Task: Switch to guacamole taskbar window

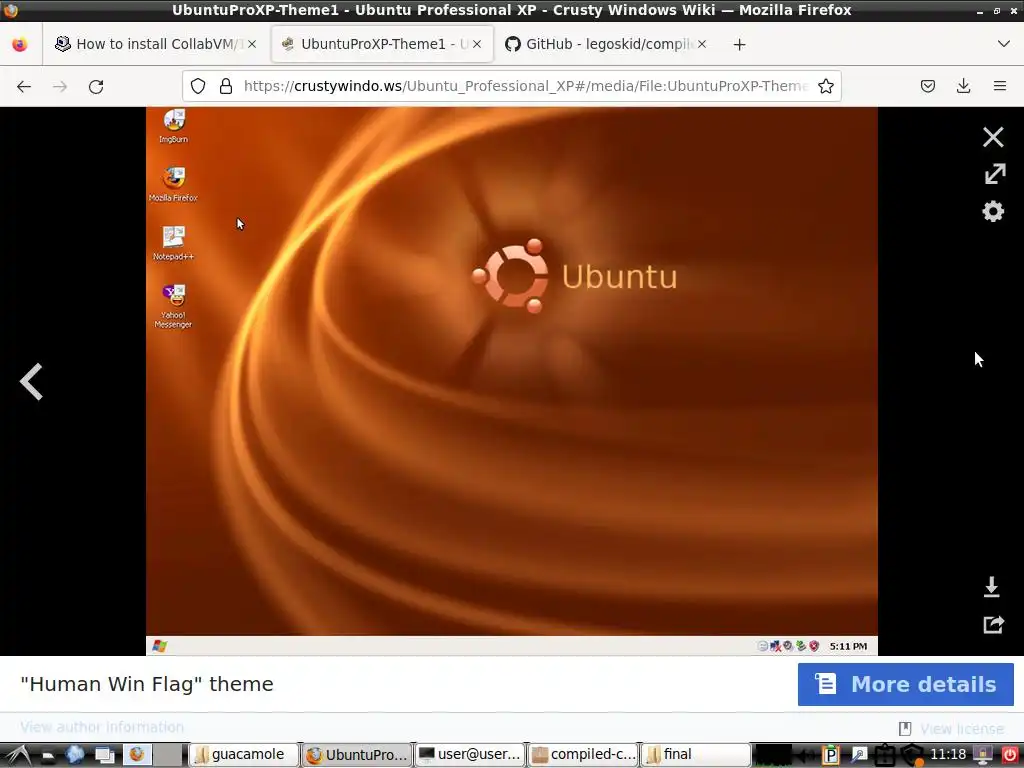Action: point(244,754)
